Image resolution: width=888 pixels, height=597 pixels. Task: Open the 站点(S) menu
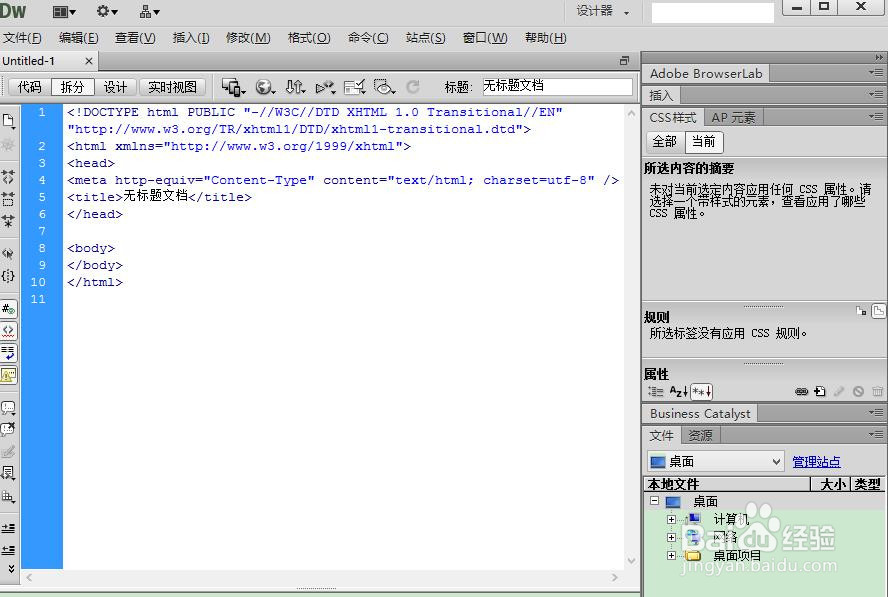(425, 38)
